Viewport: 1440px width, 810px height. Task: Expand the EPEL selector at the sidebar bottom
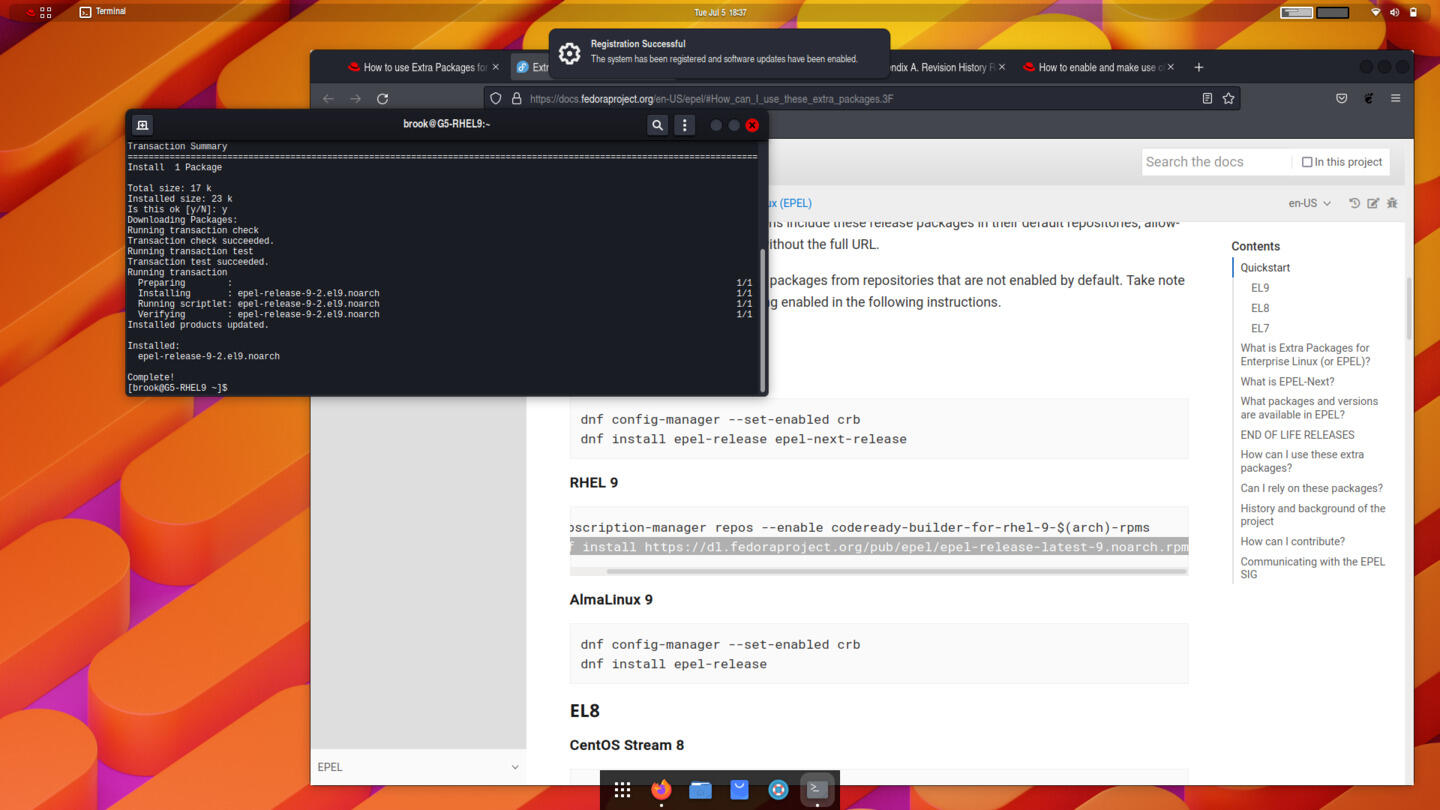418,767
